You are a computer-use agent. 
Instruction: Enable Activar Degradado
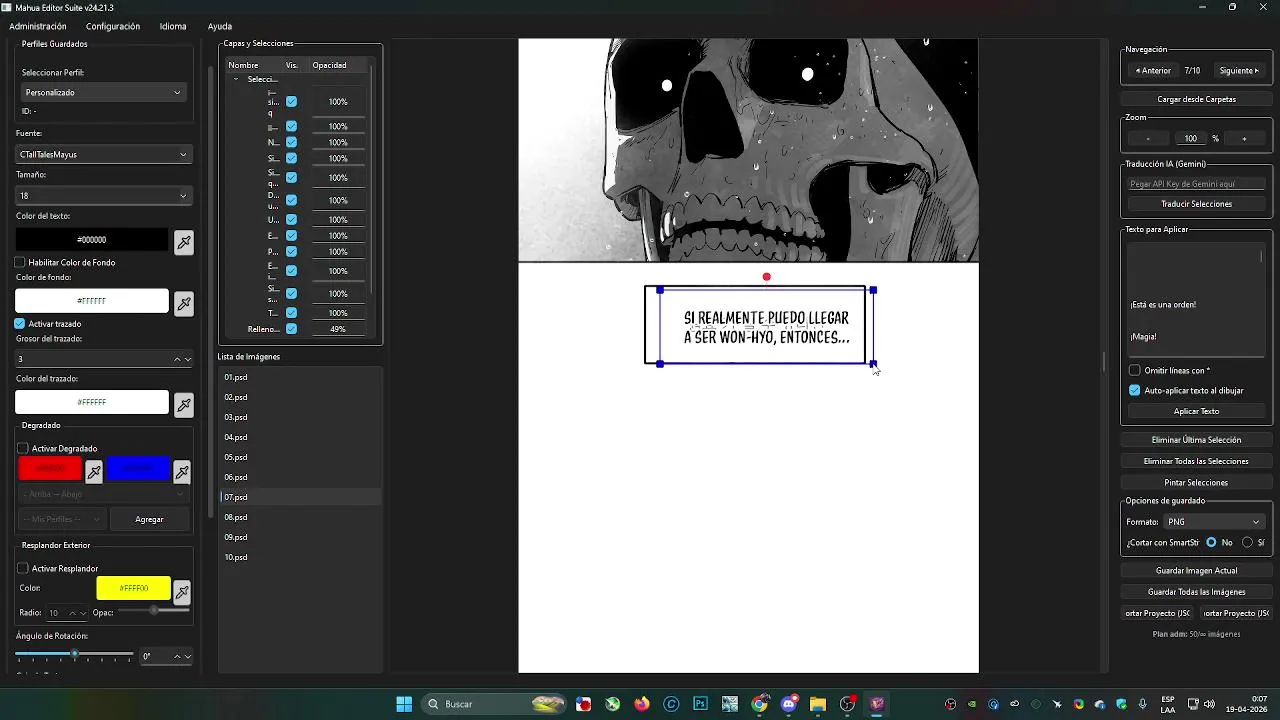(23, 448)
